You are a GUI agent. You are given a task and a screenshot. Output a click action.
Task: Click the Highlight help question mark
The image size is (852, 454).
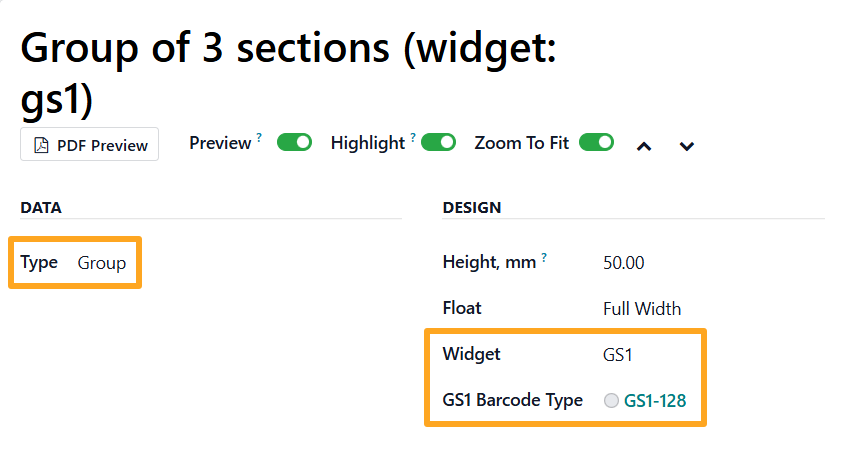point(413,138)
